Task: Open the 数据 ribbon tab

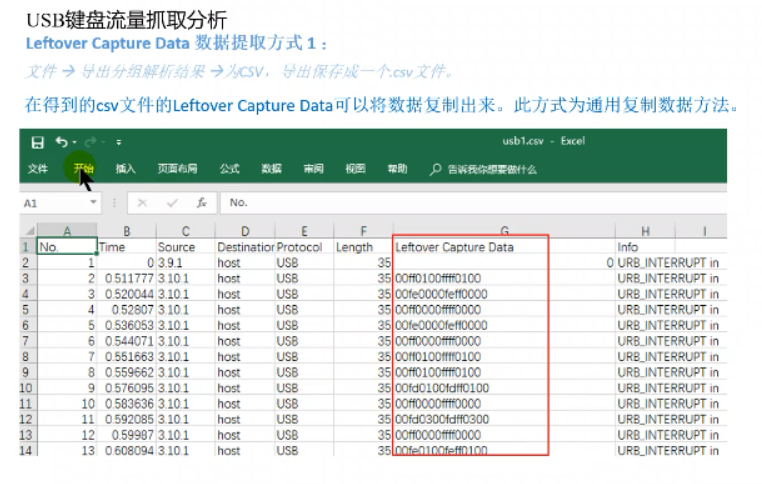Action: coord(271,169)
